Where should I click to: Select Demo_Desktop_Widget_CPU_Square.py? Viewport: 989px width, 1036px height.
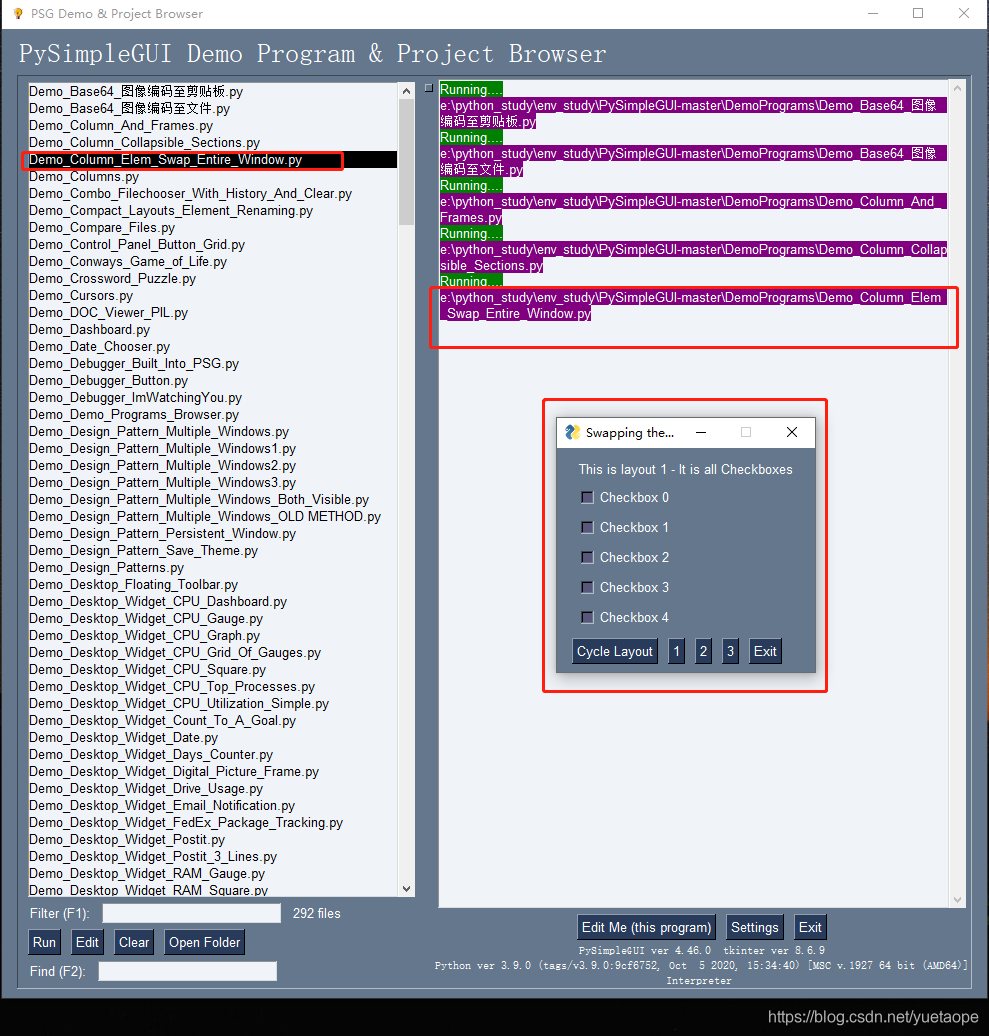[147, 669]
